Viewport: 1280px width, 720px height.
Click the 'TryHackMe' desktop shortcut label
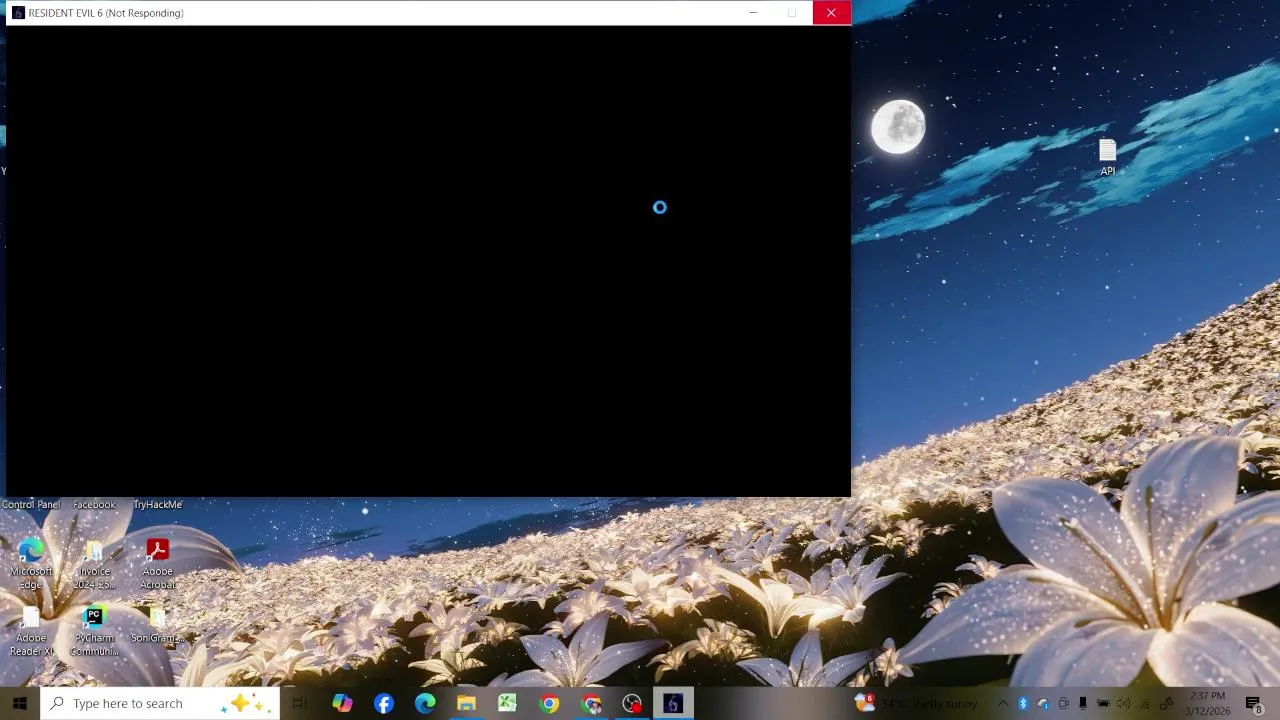(157, 505)
